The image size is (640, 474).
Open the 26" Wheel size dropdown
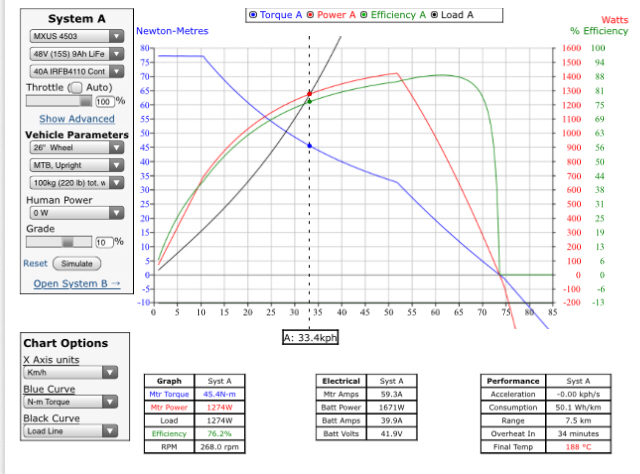[x=75, y=147]
